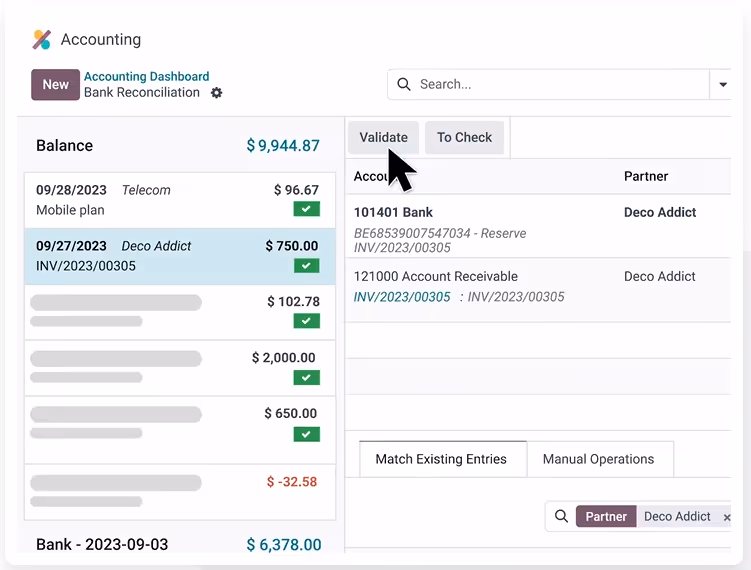Click the 121000 Account Receivable row

(x=538, y=290)
